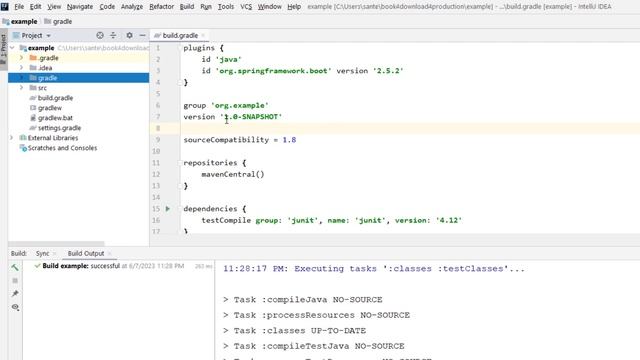
Task: Fold the repositories block in gutter
Action: [180, 163]
